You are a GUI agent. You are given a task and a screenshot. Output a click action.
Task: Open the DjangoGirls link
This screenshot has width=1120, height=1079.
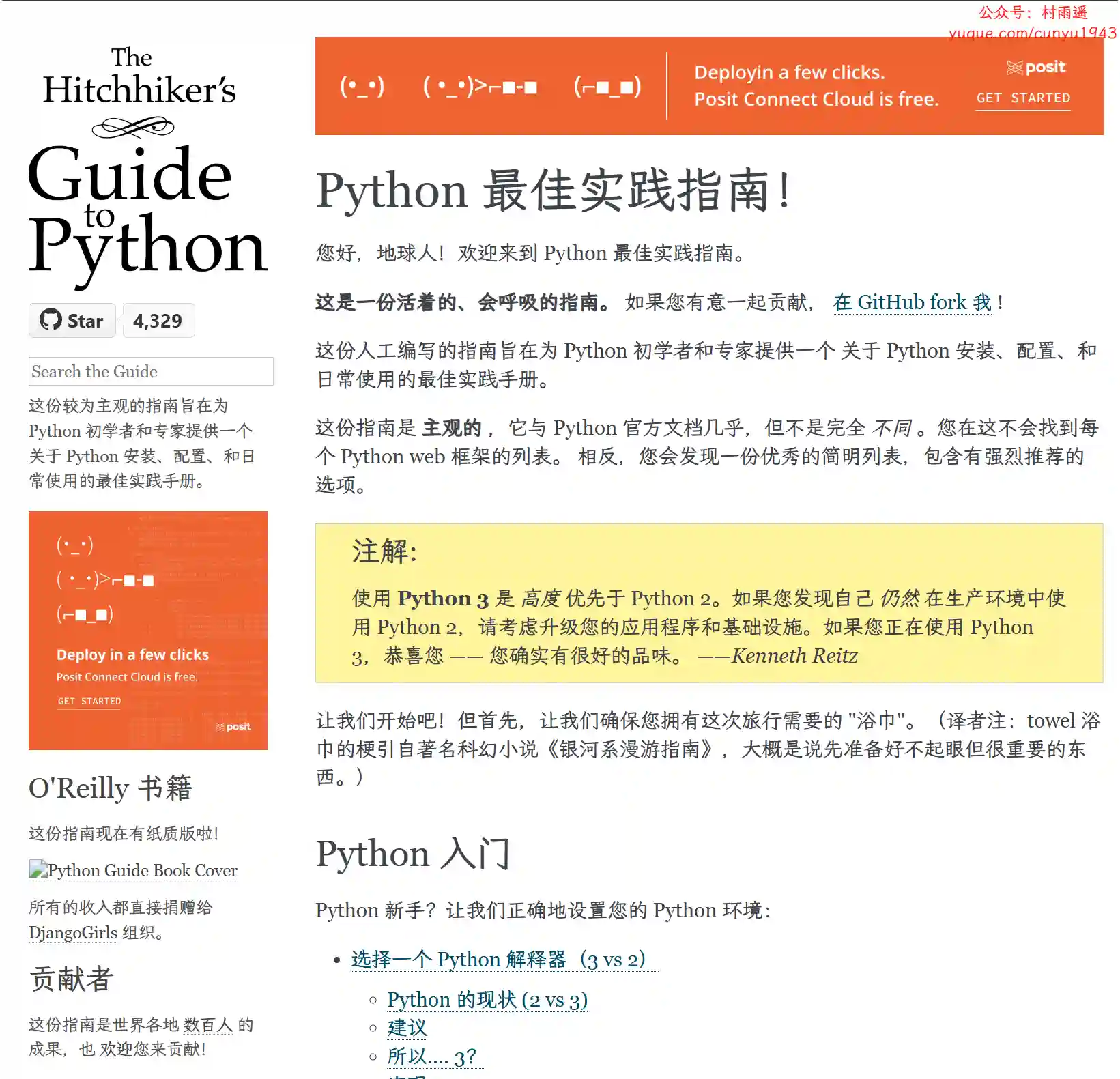click(73, 932)
